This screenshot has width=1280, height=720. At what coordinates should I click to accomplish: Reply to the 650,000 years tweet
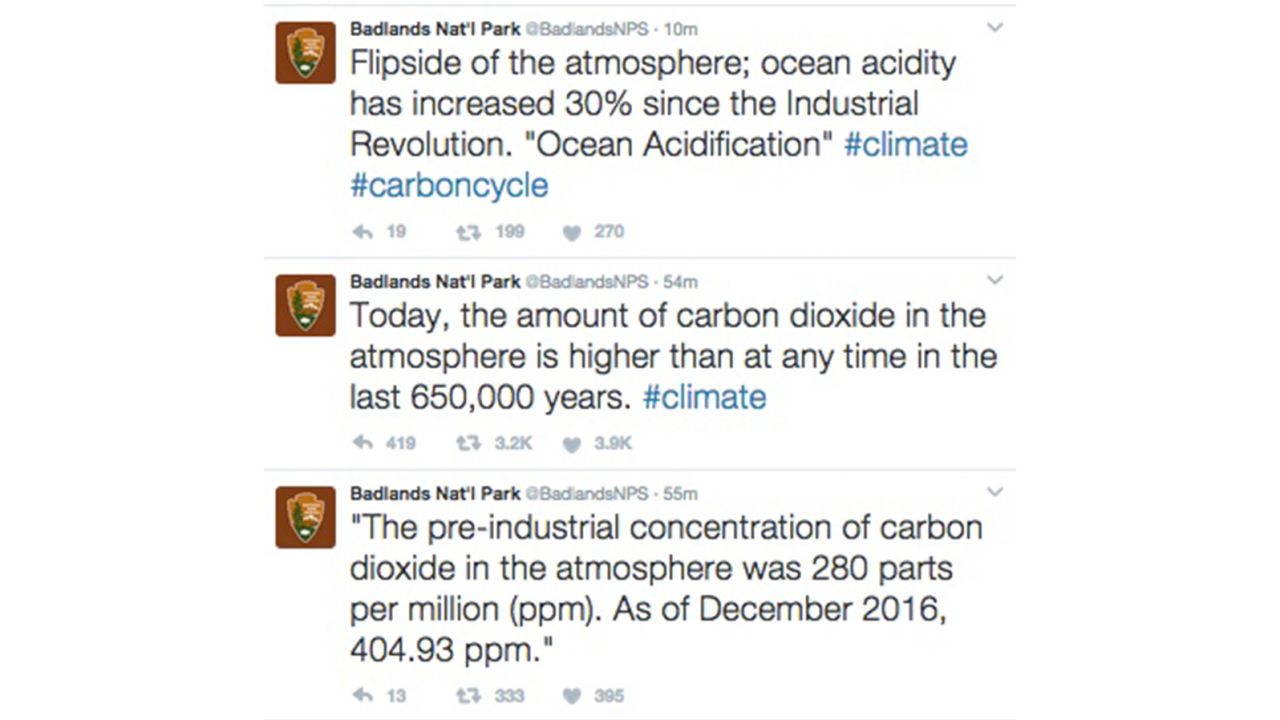pyautogui.click(x=362, y=443)
